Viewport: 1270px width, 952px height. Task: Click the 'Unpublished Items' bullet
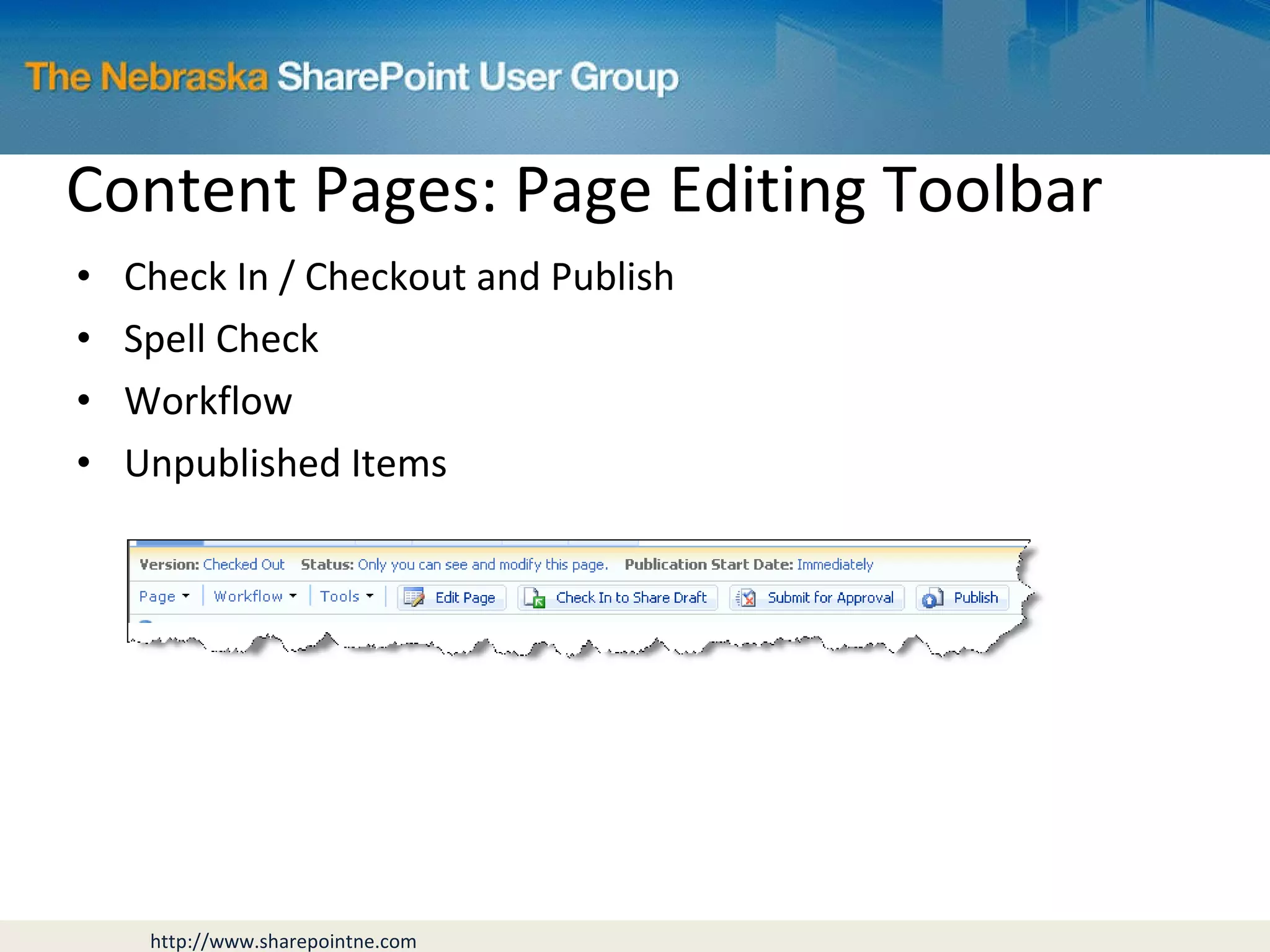(285, 464)
